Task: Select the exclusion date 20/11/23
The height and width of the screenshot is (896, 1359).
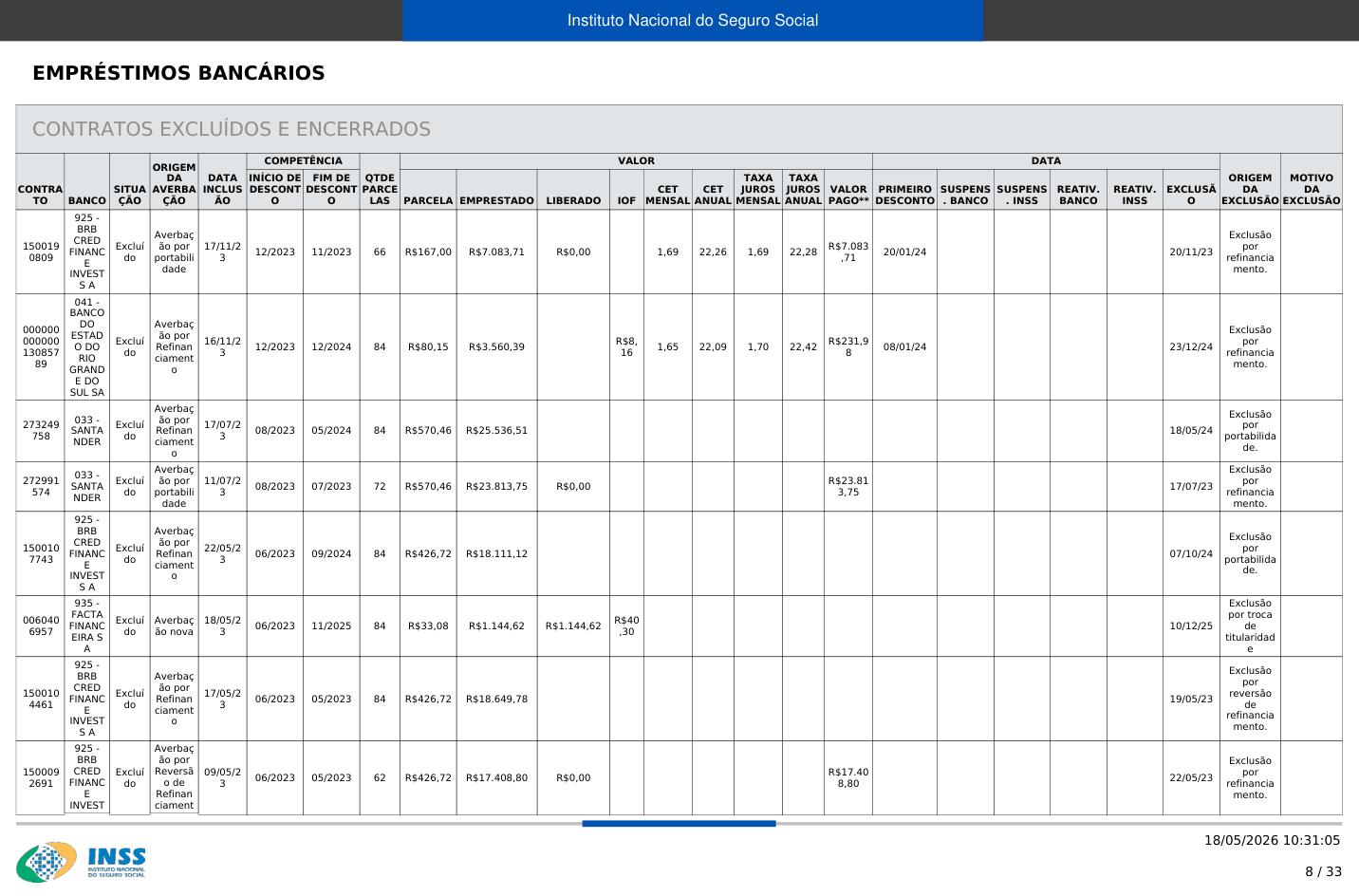Action: (1191, 252)
